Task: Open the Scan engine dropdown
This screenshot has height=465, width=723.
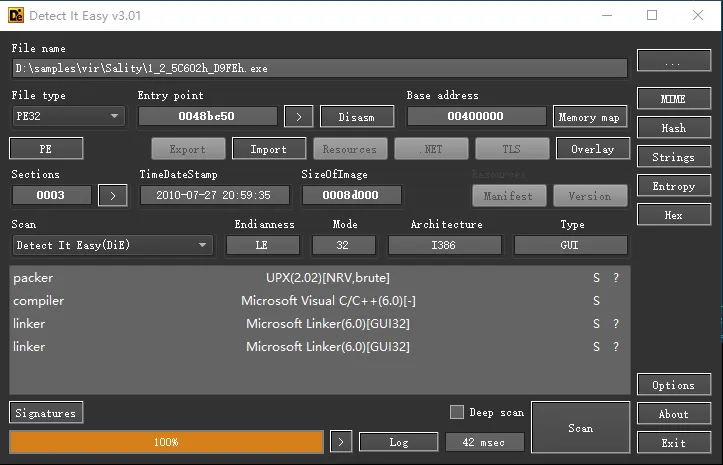Action: click(x=113, y=245)
